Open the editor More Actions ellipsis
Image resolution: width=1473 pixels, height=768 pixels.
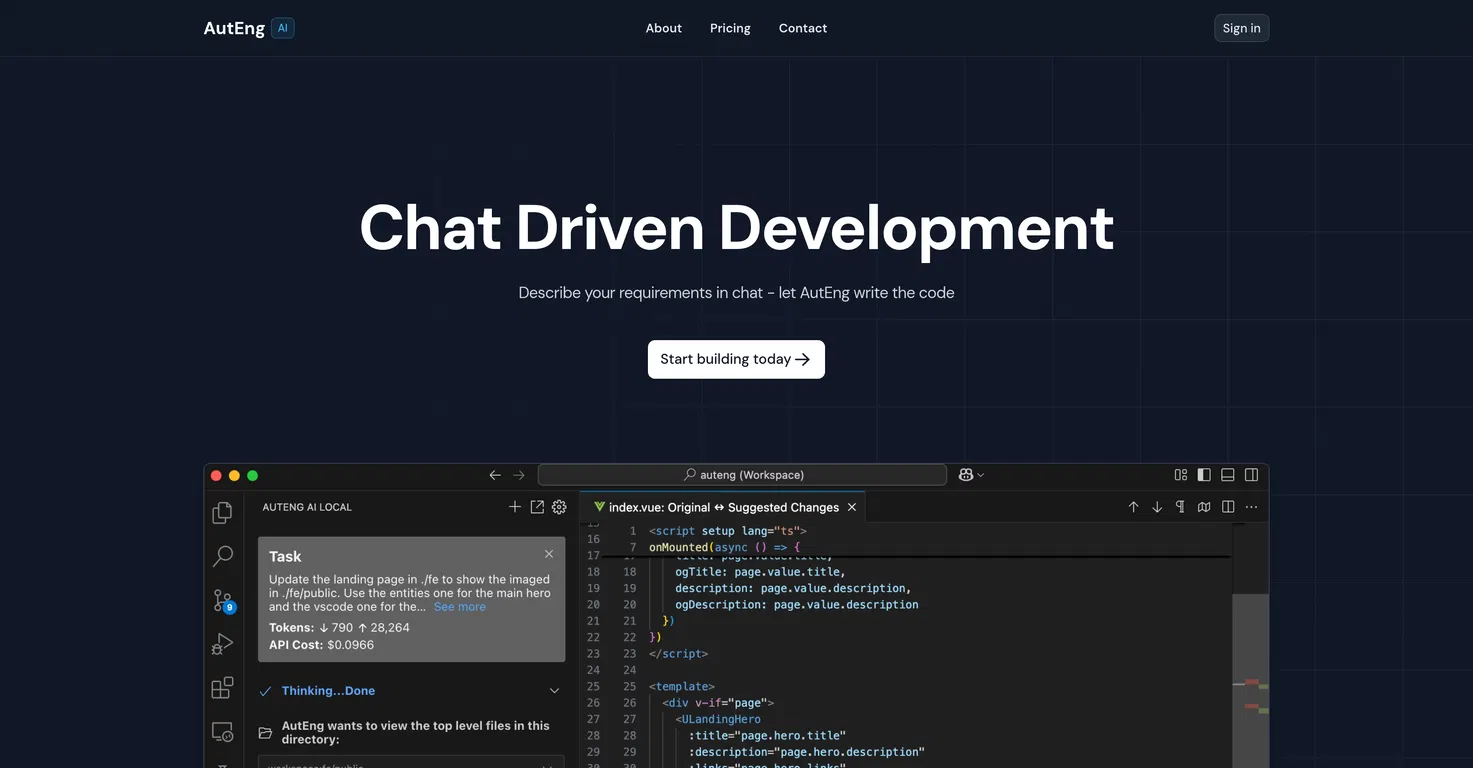click(1251, 507)
